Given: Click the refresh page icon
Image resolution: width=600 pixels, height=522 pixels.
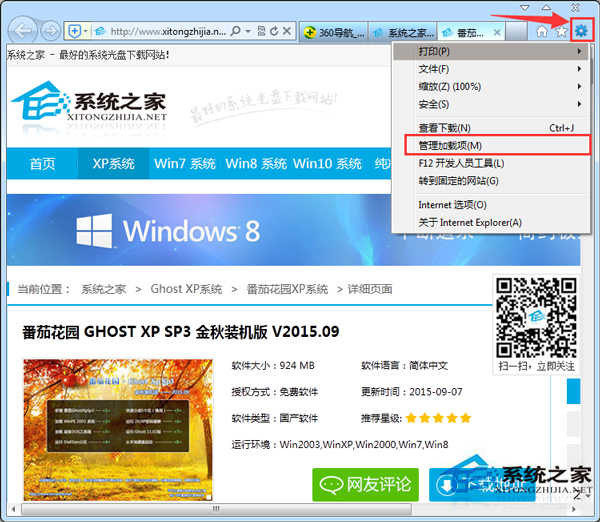Looking at the screenshot, I should [x=274, y=31].
